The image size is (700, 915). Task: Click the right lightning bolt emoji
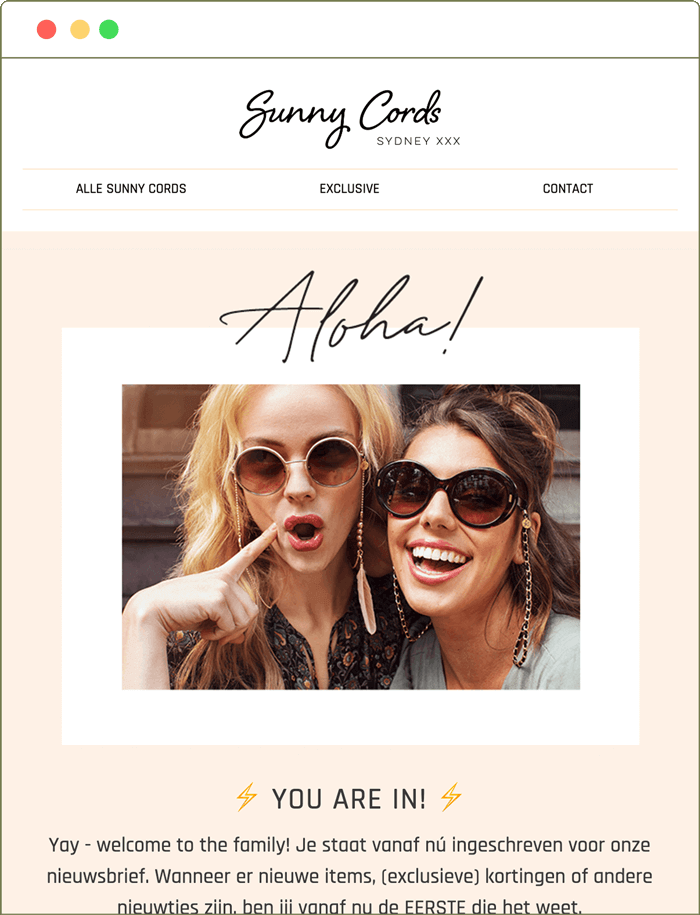tap(450, 797)
